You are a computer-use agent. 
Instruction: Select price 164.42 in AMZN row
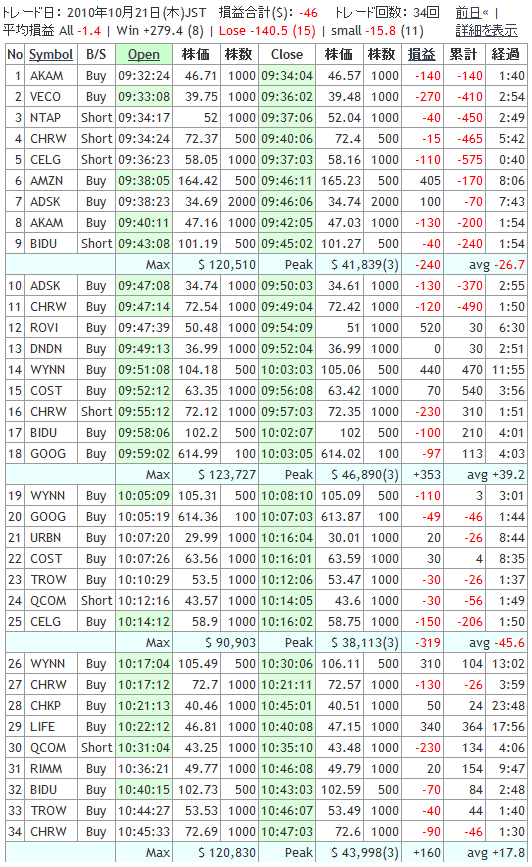coord(198,181)
